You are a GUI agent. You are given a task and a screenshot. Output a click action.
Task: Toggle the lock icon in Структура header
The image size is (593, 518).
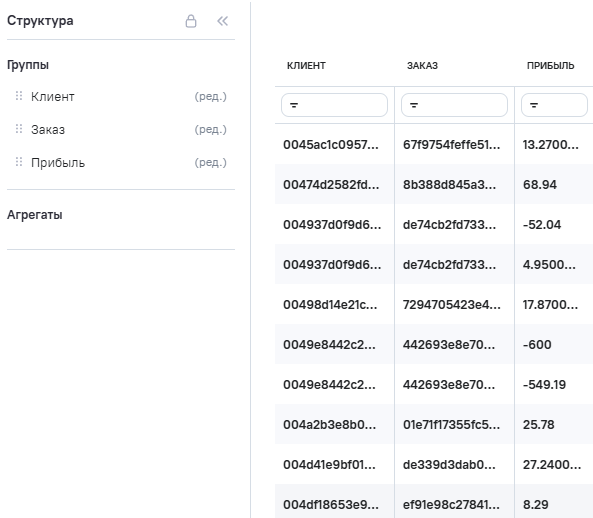pyautogui.click(x=191, y=21)
